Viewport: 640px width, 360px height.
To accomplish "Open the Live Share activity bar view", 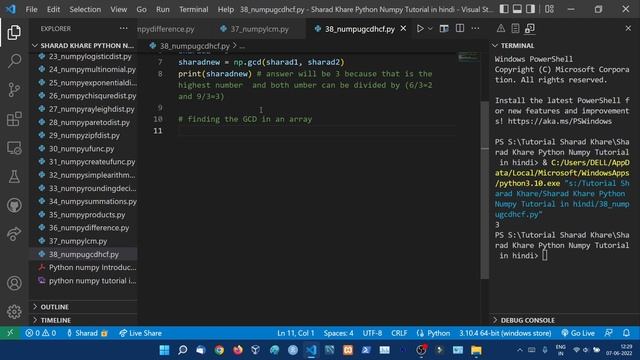I will click(x=14, y=234).
